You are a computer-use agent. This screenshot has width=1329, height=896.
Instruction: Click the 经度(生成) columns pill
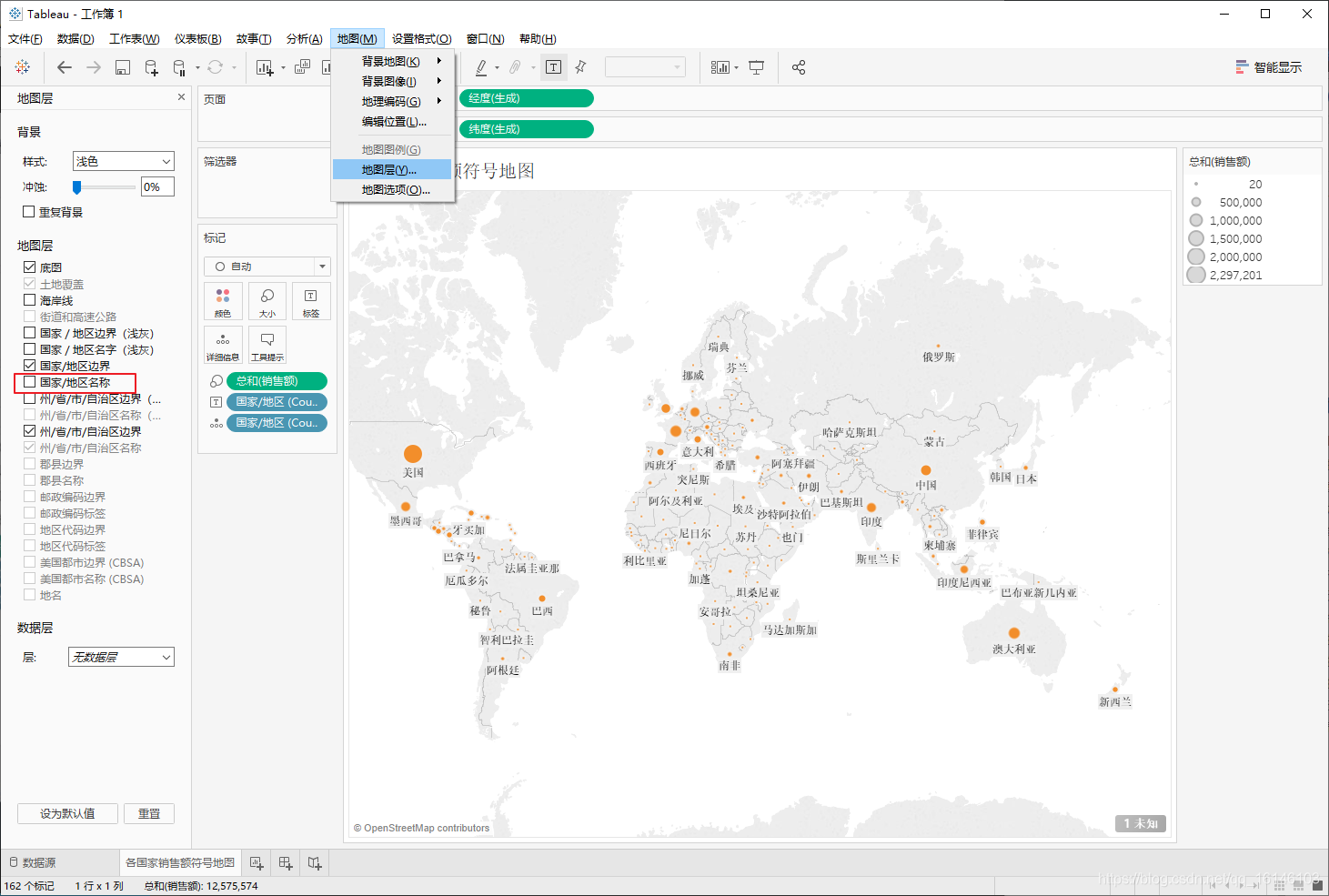pyautogui.click(x=526, y=98)
